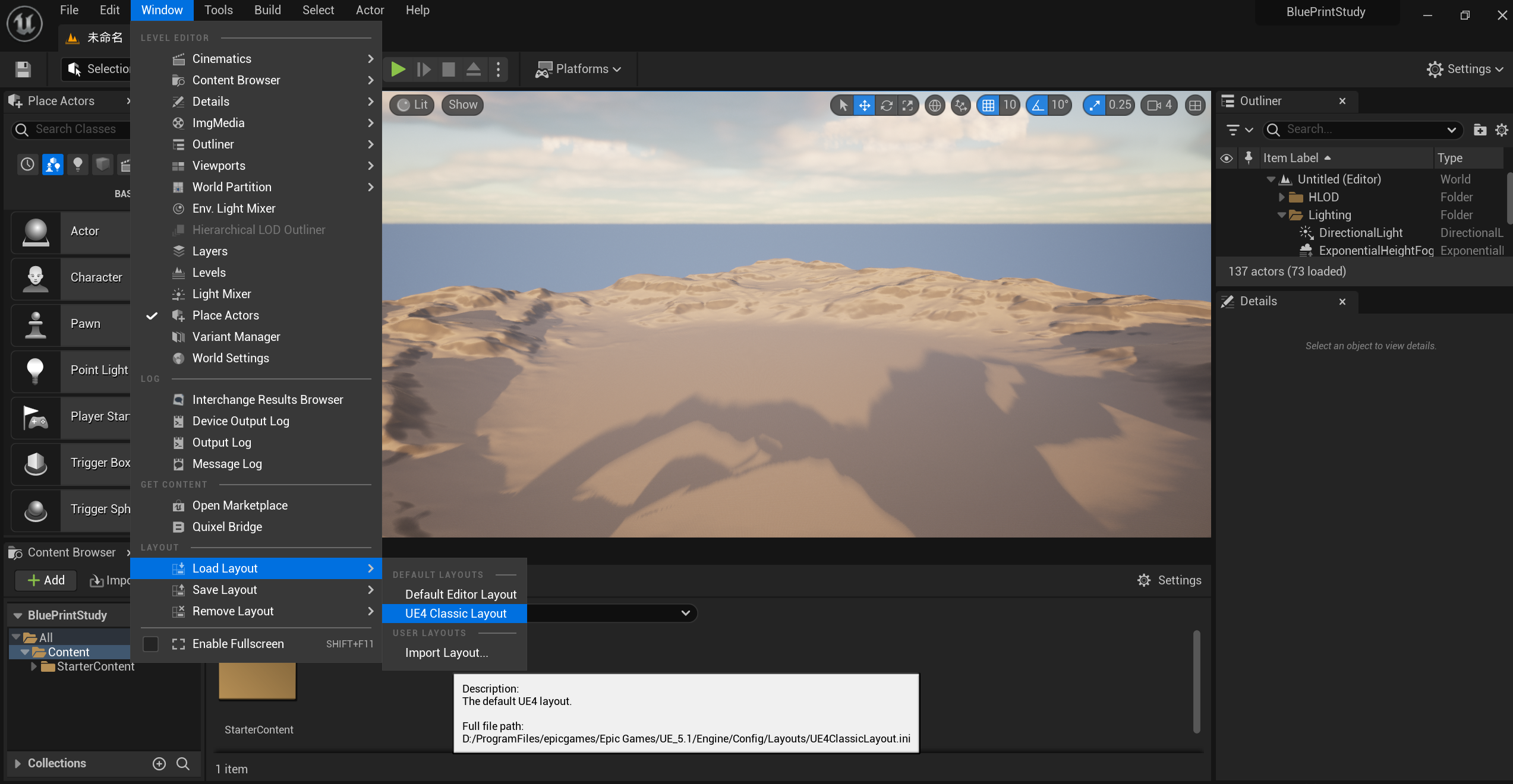Click Search Classes field

[73, 129]
